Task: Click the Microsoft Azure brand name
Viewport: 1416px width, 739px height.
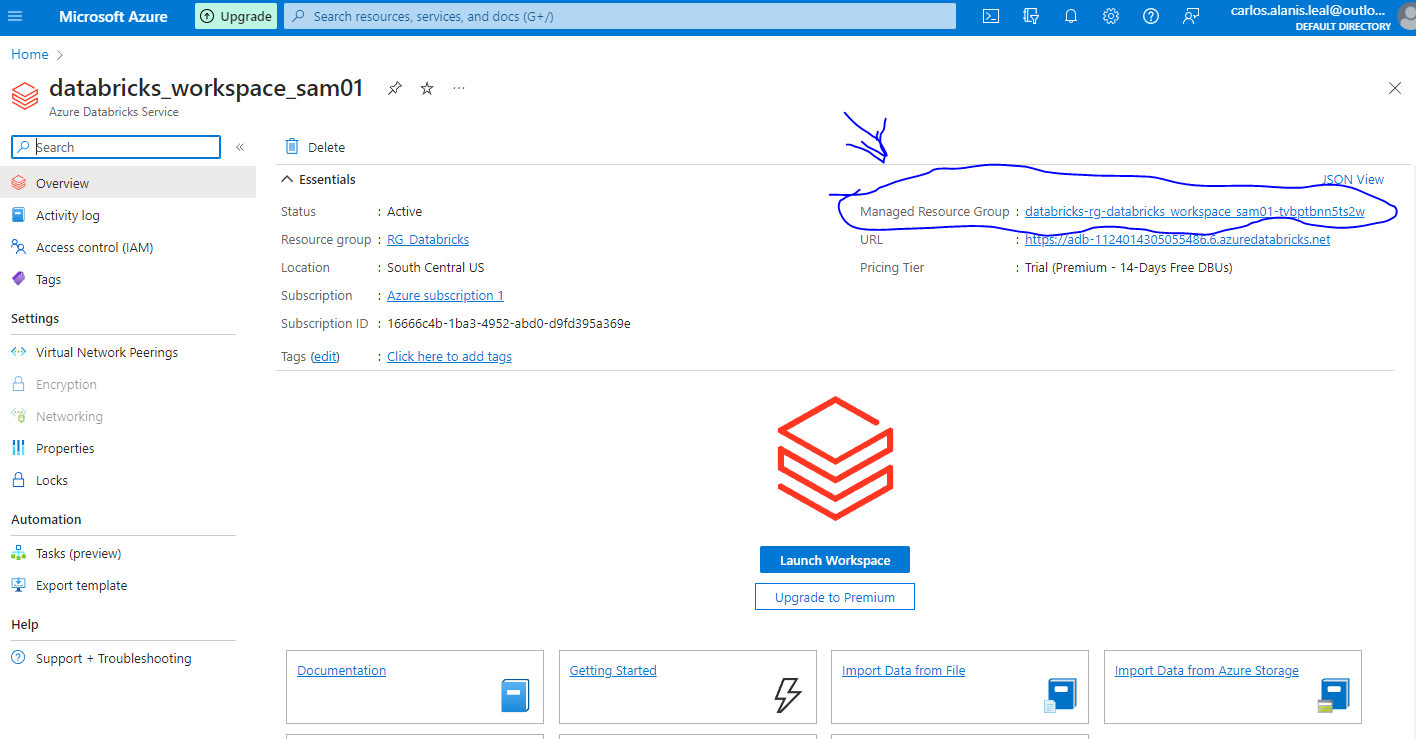Action: (x=113, y=16)
